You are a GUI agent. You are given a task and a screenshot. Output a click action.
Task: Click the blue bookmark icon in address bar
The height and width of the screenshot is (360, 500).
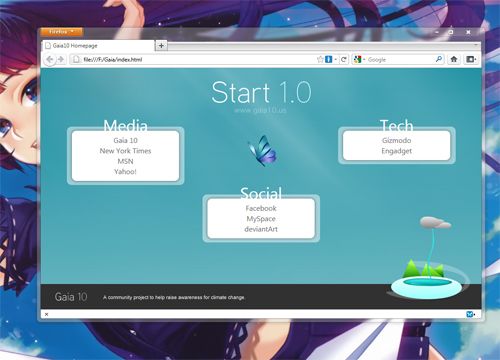pos(329,59)
